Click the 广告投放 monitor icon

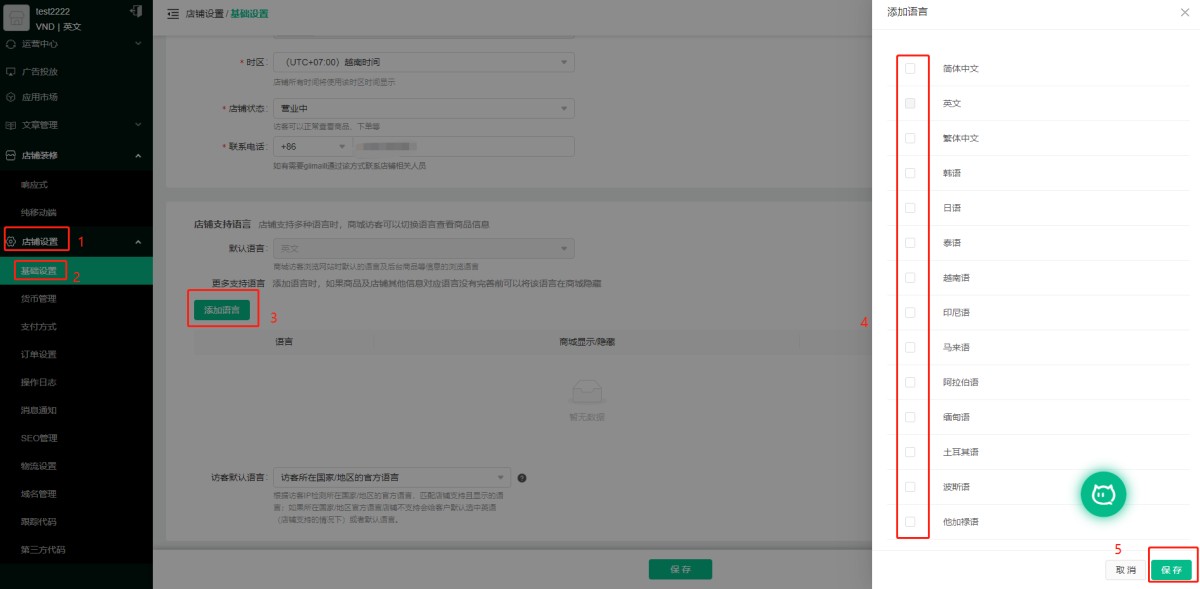(x=11, y=72)
